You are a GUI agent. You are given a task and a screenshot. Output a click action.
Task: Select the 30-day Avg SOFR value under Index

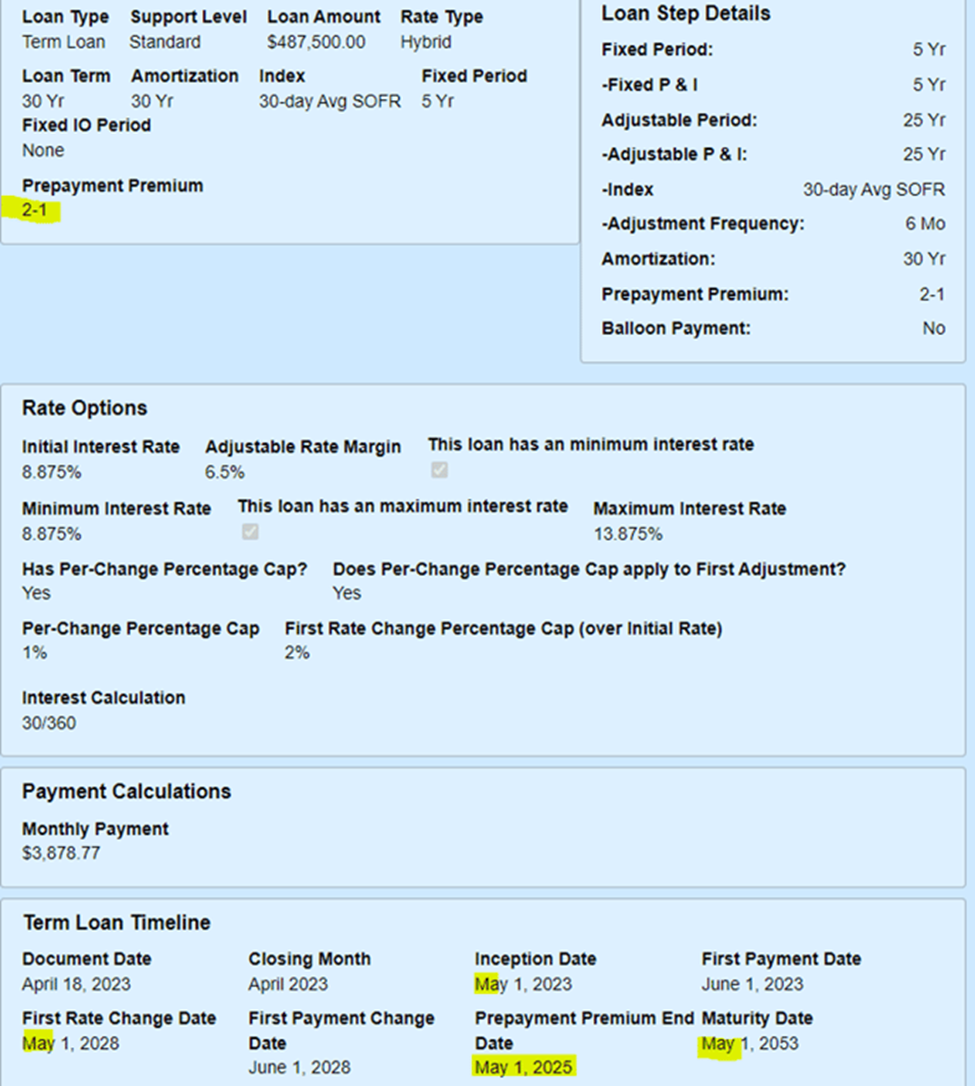(x=330, y=101)
